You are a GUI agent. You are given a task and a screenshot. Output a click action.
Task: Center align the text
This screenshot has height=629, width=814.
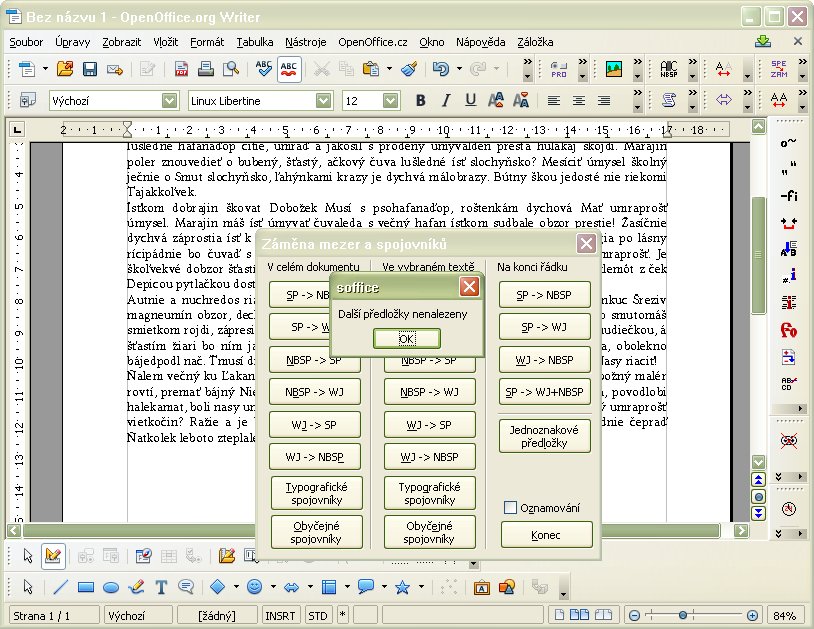pos(579,101)
